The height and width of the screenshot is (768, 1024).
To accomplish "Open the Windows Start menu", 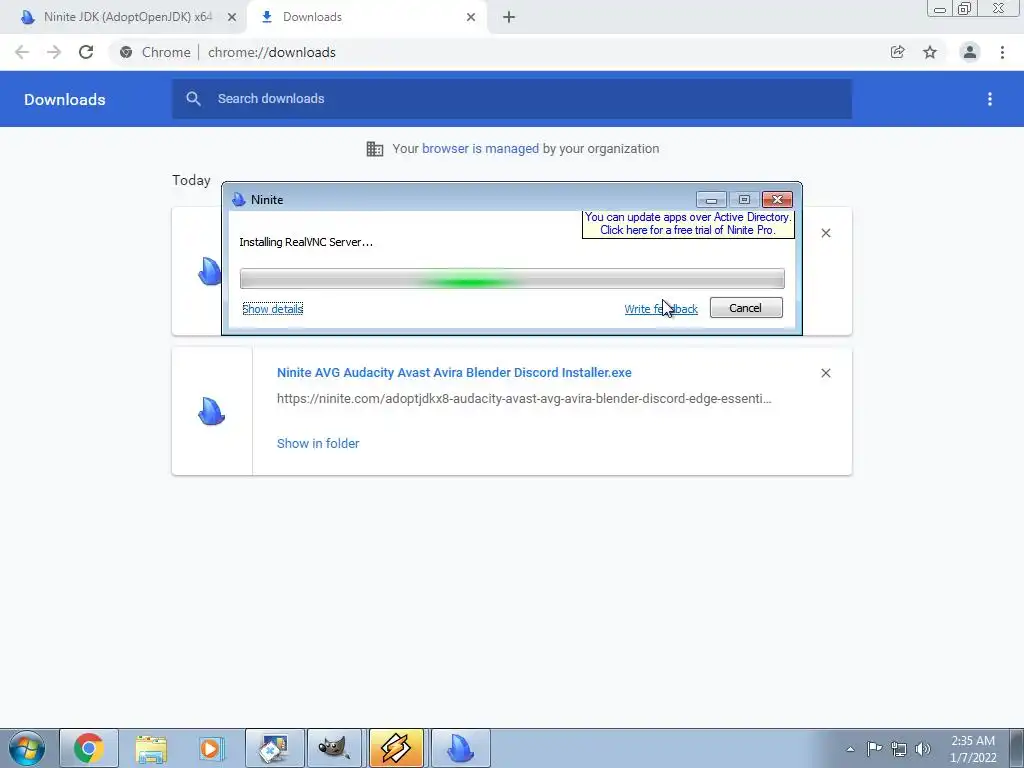I will pyautogui.click(x=27, y=748).
